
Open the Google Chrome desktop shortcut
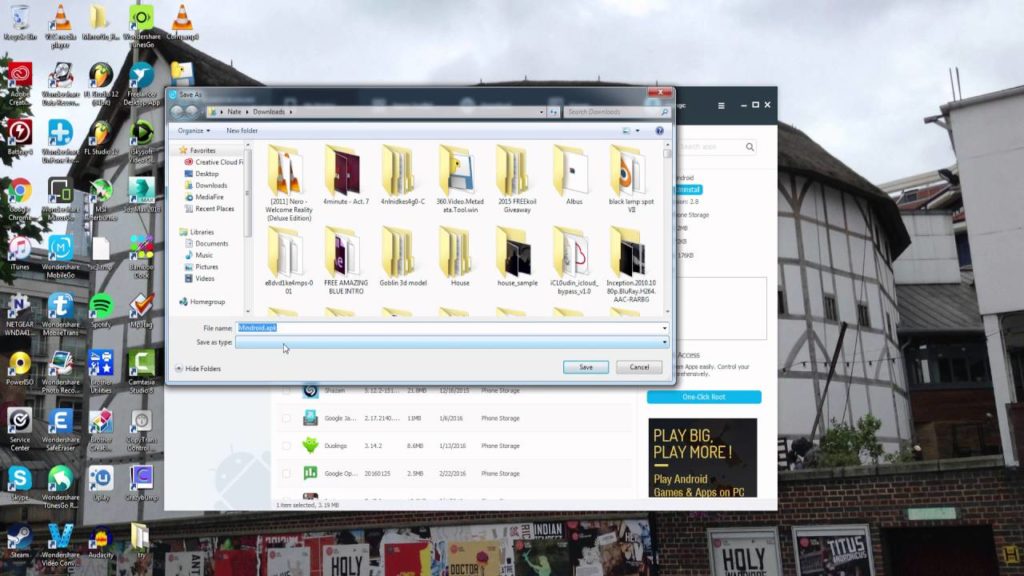click(20, 199)
